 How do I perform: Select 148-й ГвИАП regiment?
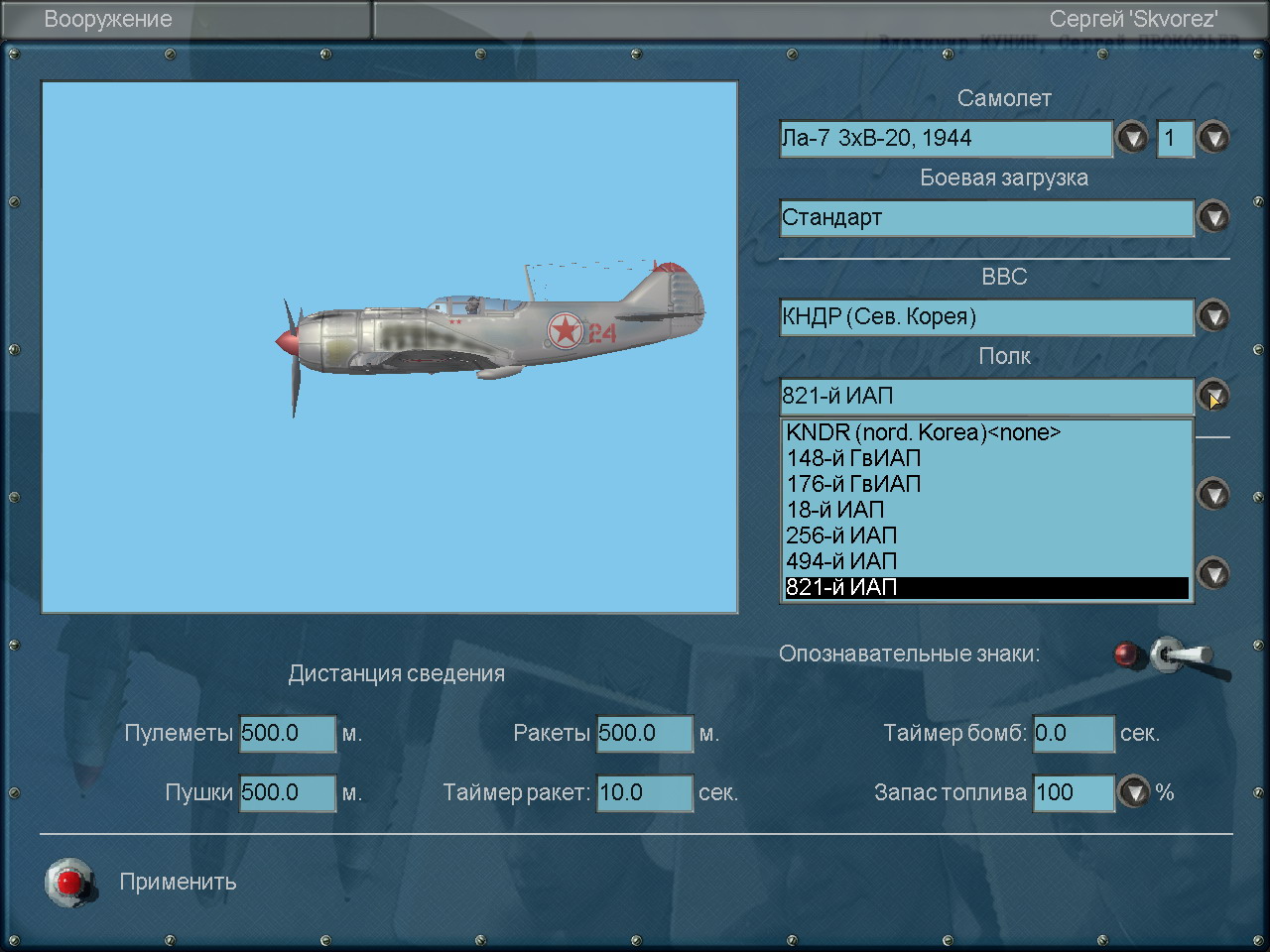[987, 458]
